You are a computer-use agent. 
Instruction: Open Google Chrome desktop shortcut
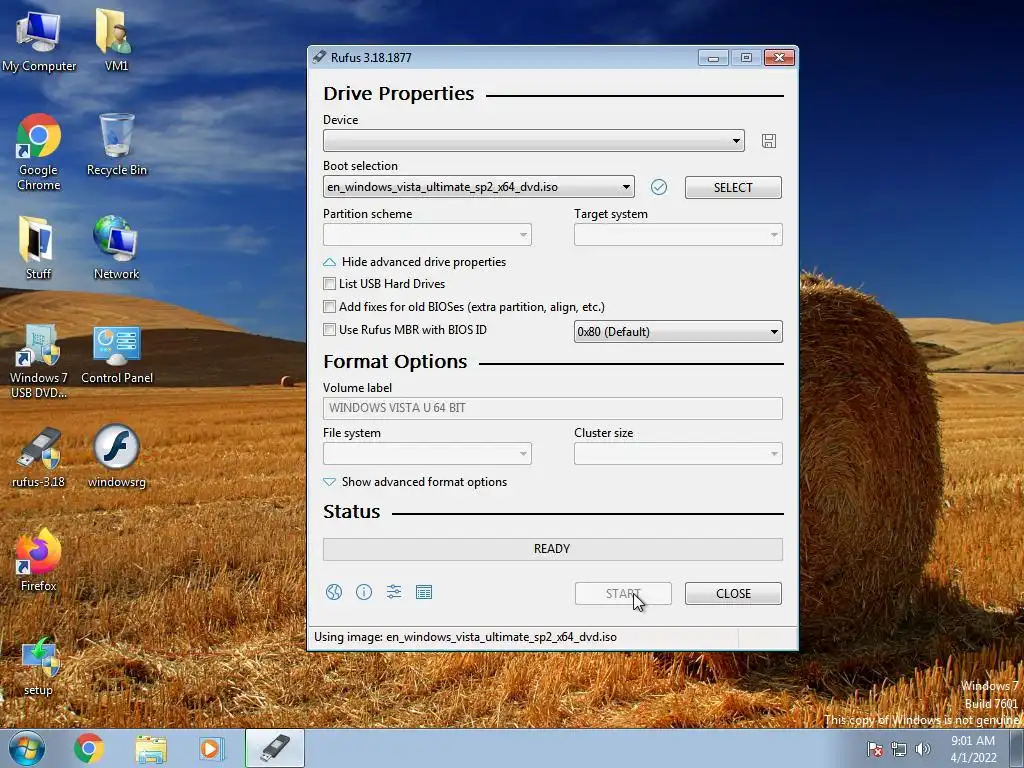[x=39, y=152]
